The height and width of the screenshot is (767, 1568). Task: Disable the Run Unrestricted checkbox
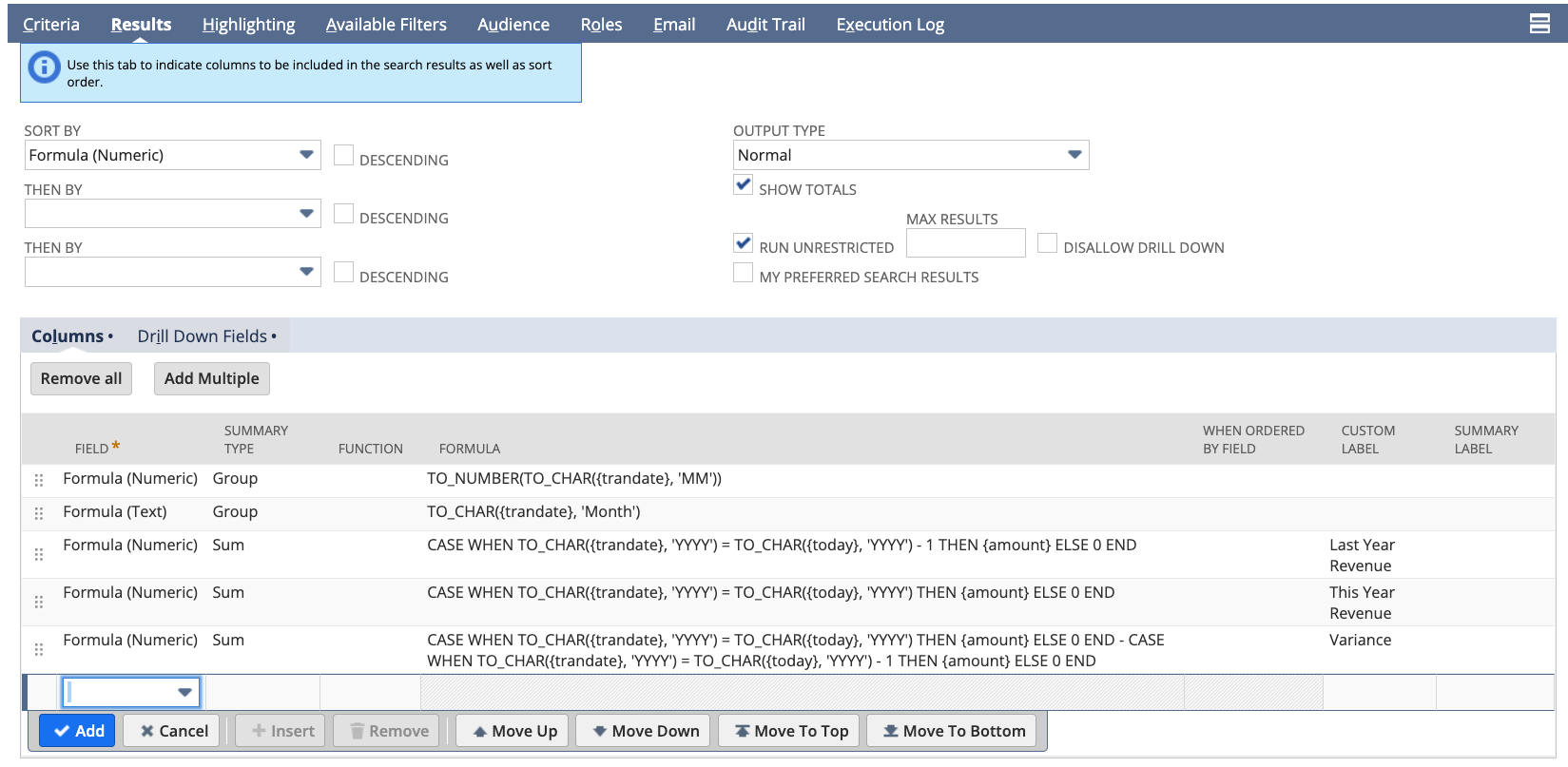(x=744, y=243)
